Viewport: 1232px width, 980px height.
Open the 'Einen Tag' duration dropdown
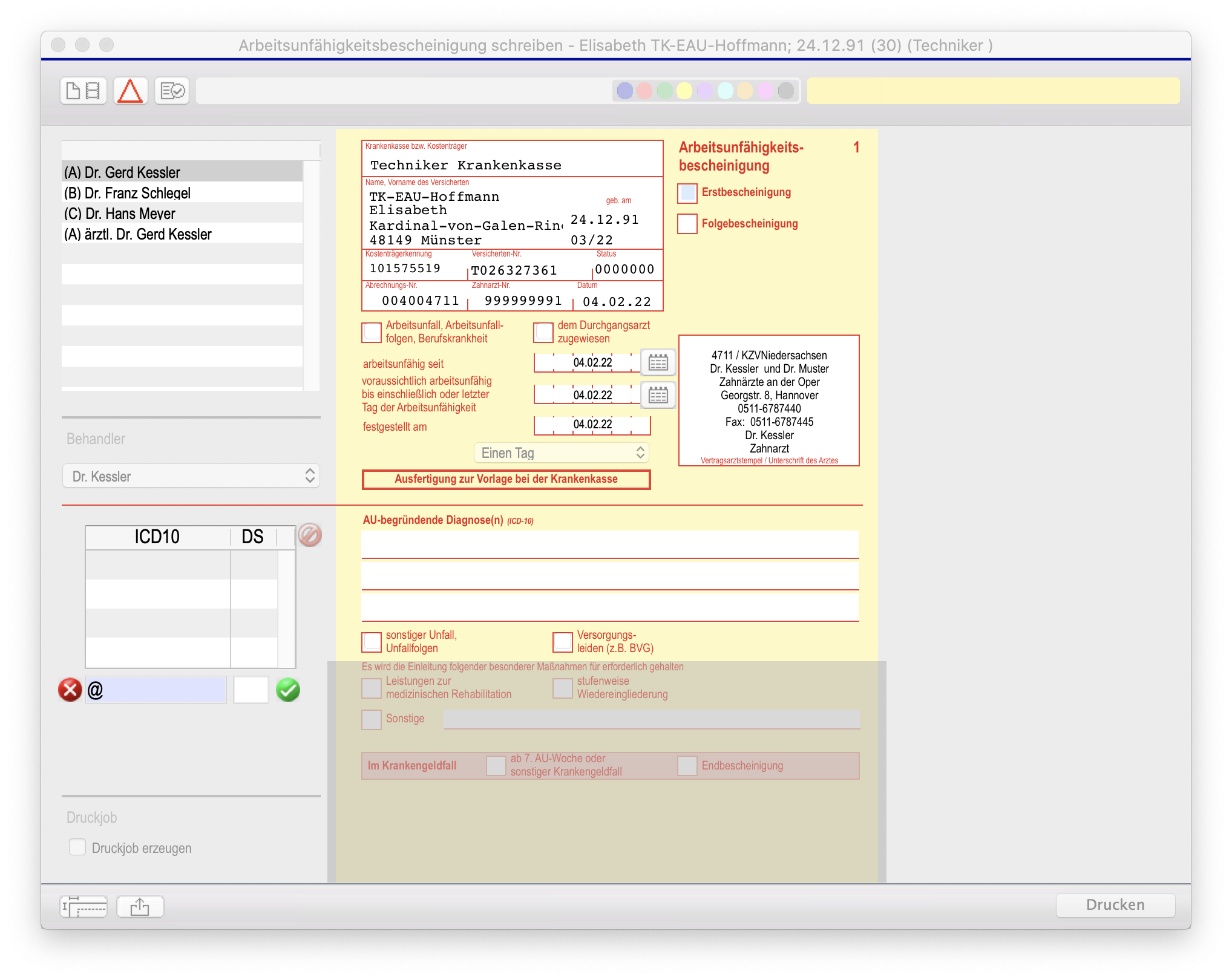pyautogui.click(x=562, y=453)
